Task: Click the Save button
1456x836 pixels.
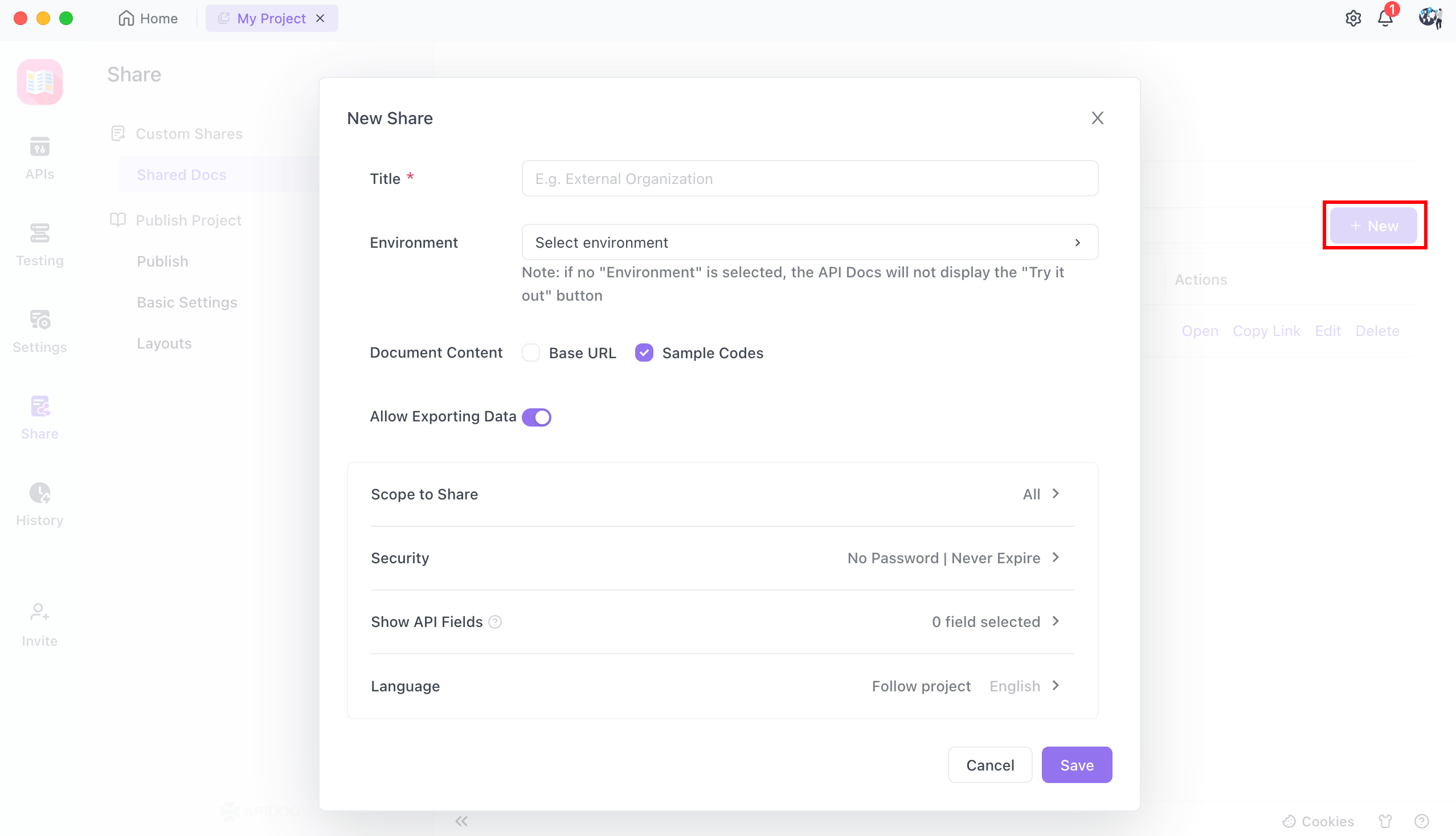Action: (x=1077, y=765)
